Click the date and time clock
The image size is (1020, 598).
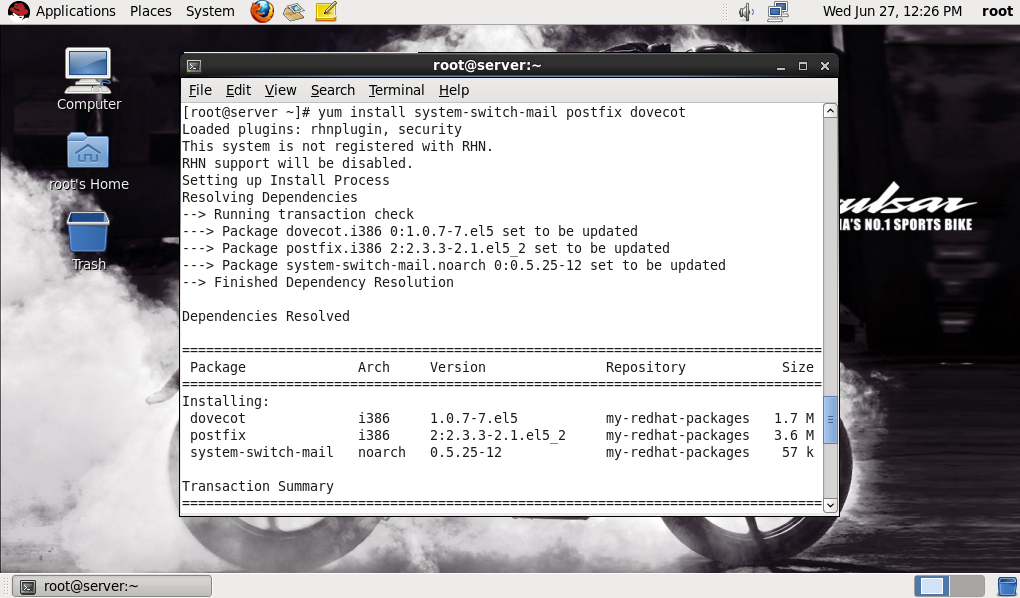click(x=892, y=11)
